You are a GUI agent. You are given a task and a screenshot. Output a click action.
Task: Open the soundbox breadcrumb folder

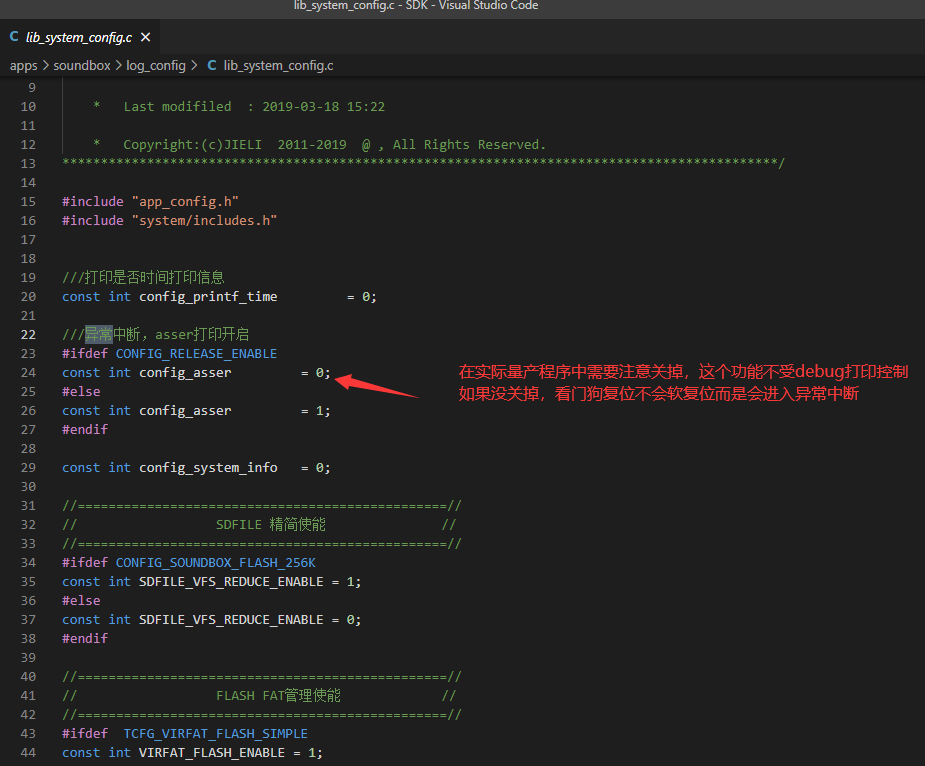click(82, 66)
